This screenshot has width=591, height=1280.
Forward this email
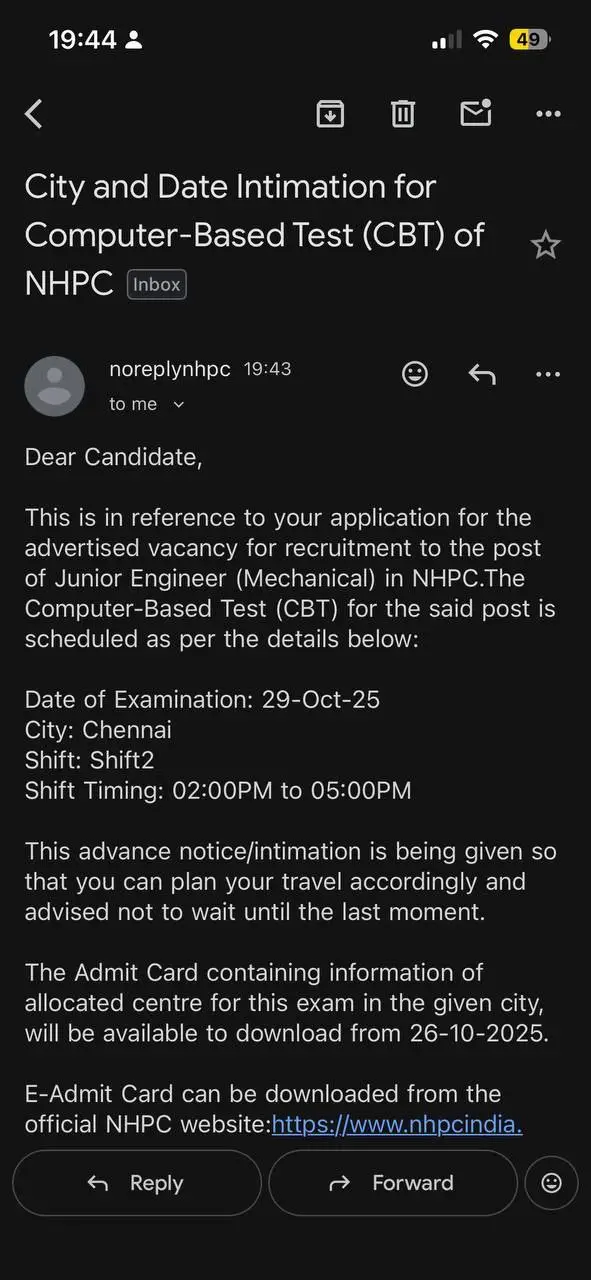point(392,1183)
